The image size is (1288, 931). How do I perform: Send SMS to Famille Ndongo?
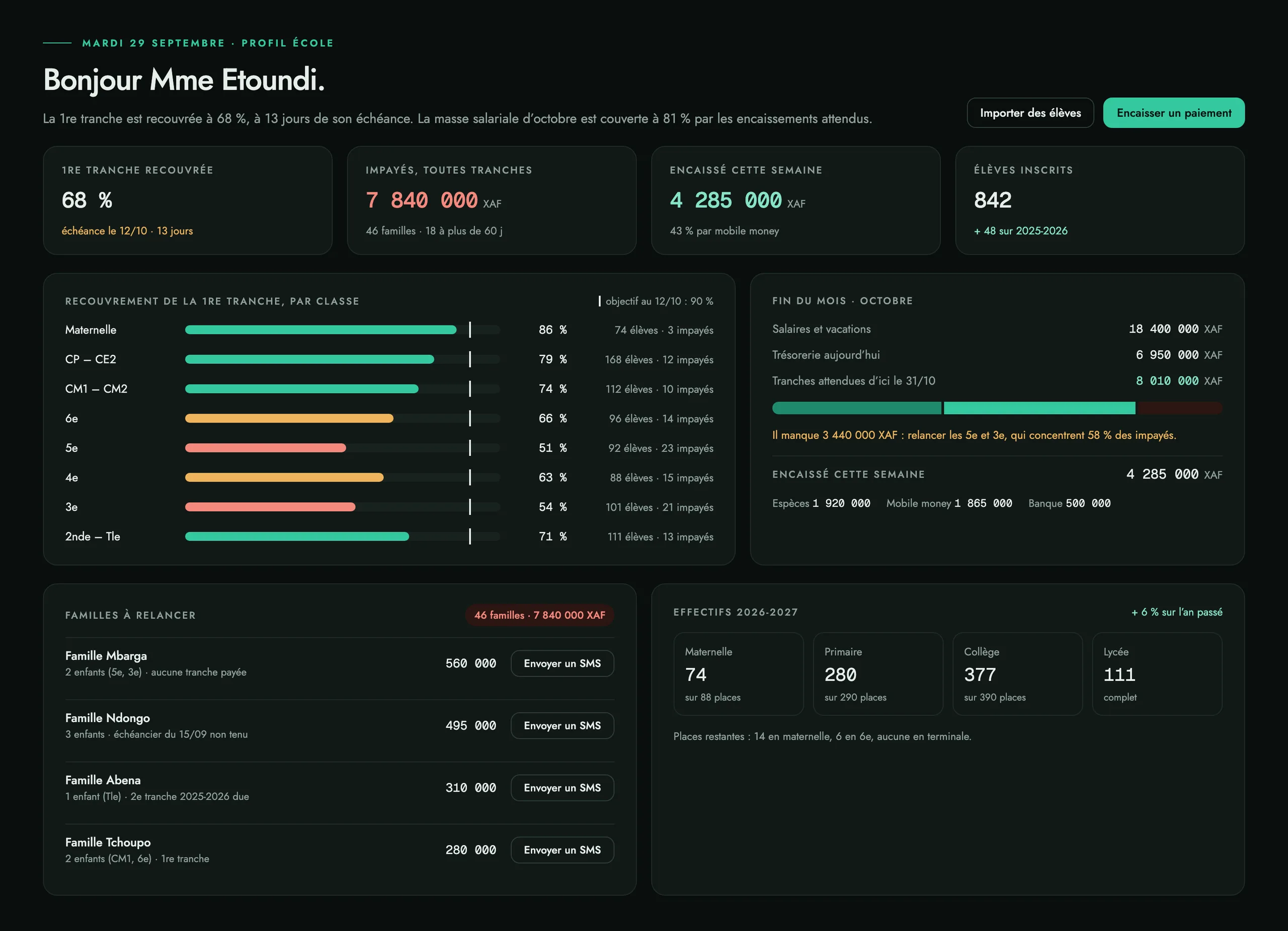561,725
